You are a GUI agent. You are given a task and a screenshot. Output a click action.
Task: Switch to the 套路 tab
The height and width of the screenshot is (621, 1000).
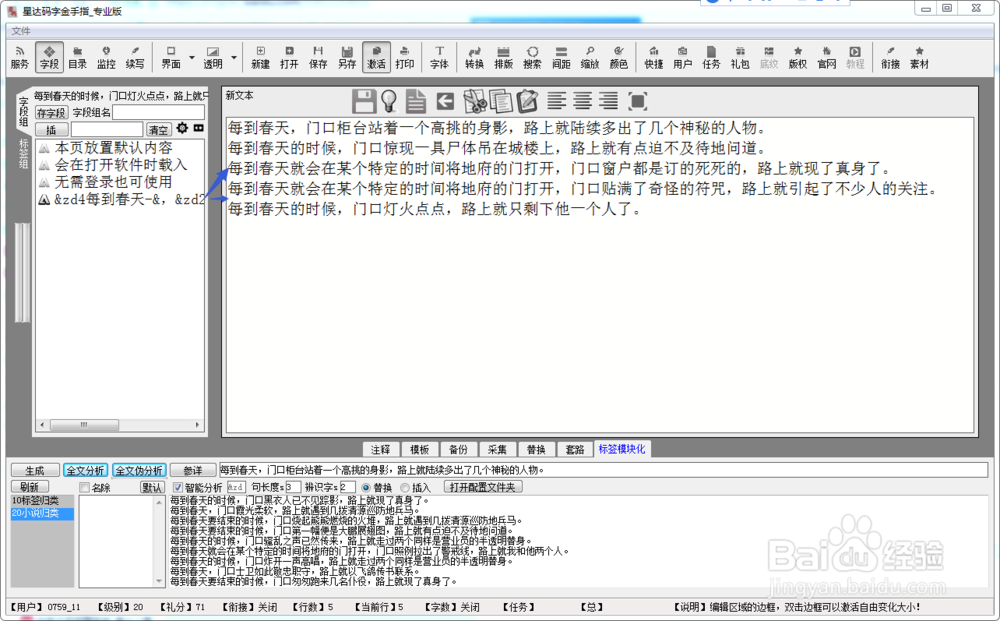(575, 449)
